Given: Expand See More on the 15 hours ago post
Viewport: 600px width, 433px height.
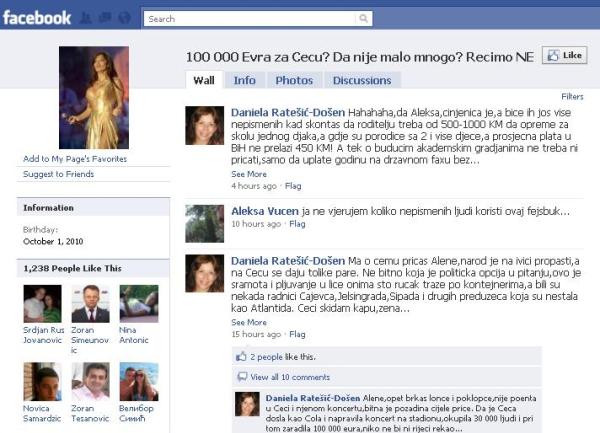Looking at the screenshot, I should click(249, 322).
